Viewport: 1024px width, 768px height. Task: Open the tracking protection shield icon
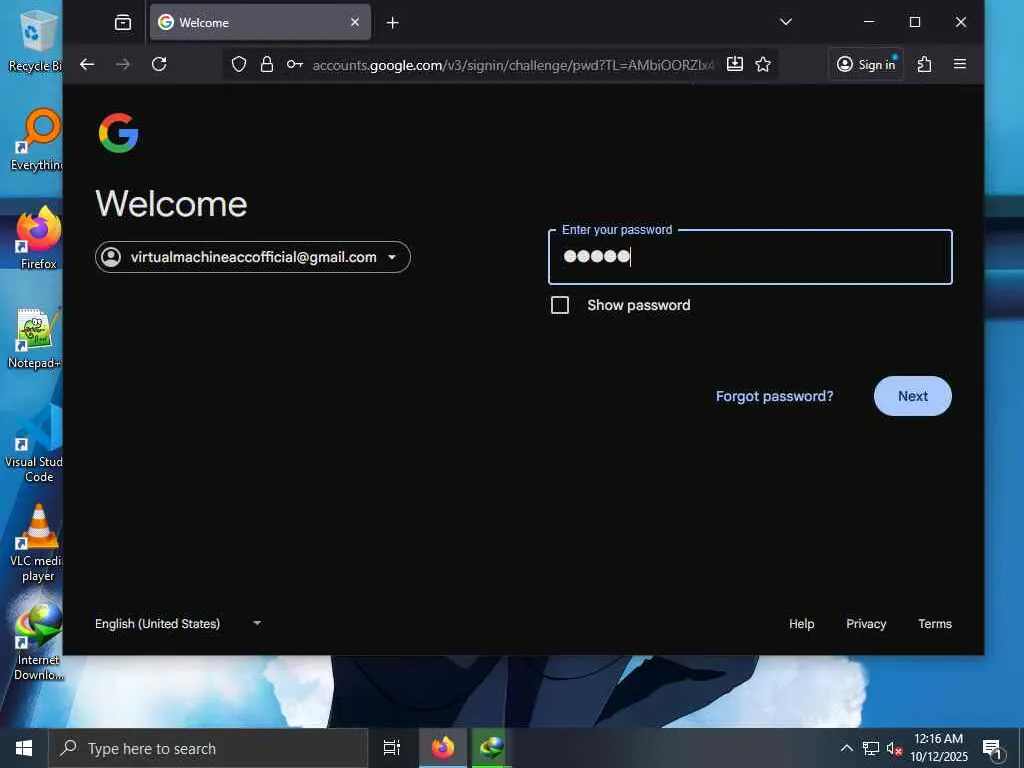[x=239, y=64]
